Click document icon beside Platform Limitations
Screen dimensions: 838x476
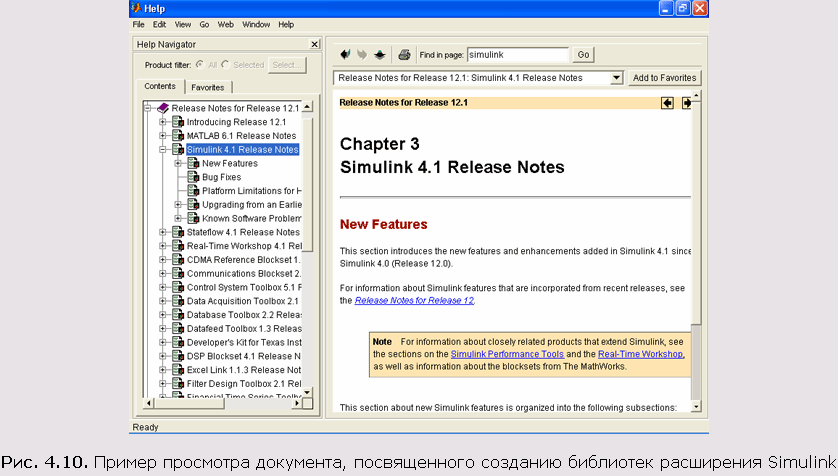[193, 191]
